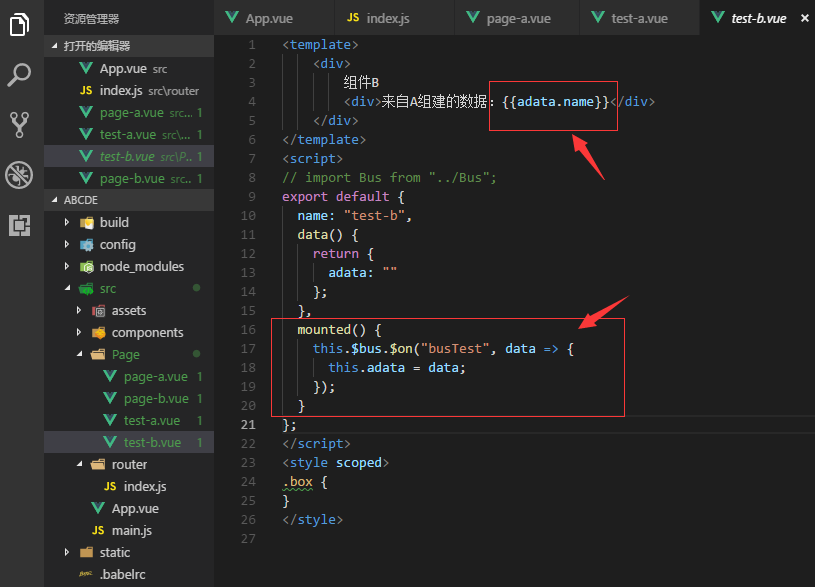
Task: Open the Debug view icon
Action: 19,175
